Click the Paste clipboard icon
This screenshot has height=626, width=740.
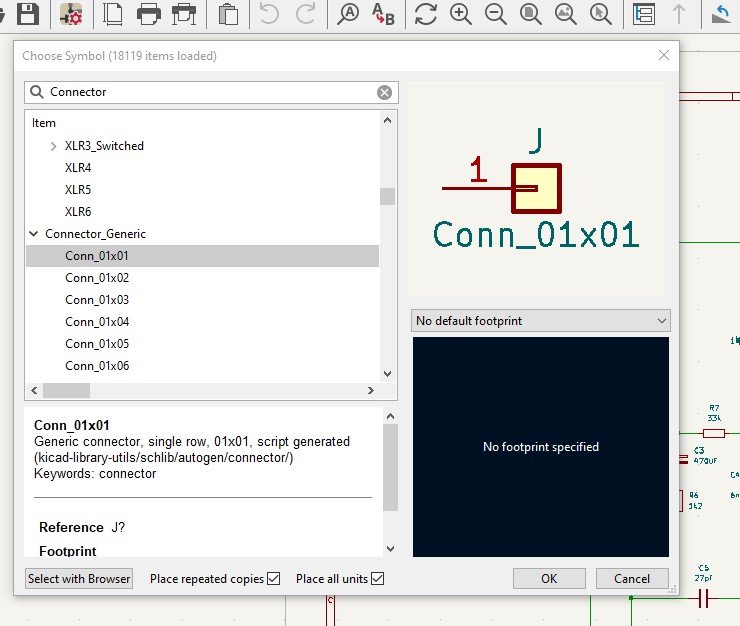228,14
